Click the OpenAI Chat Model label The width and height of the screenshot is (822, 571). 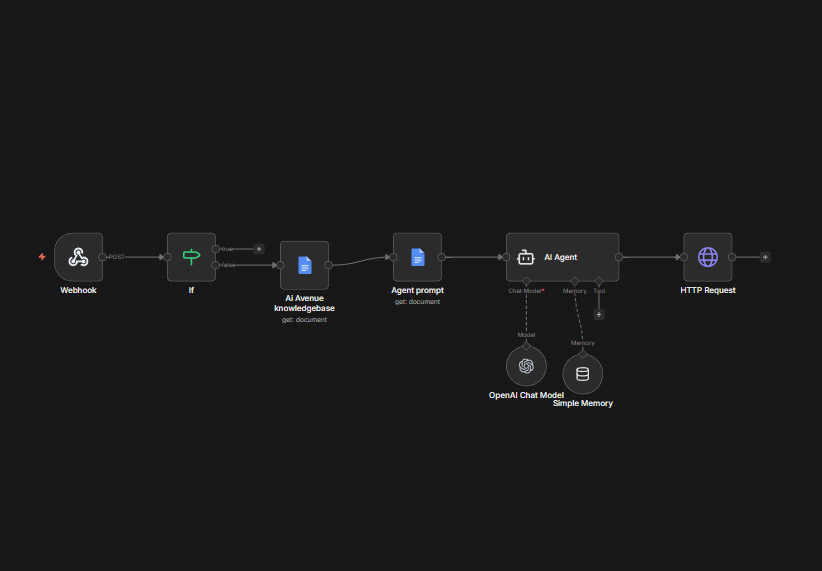[526, 395]
